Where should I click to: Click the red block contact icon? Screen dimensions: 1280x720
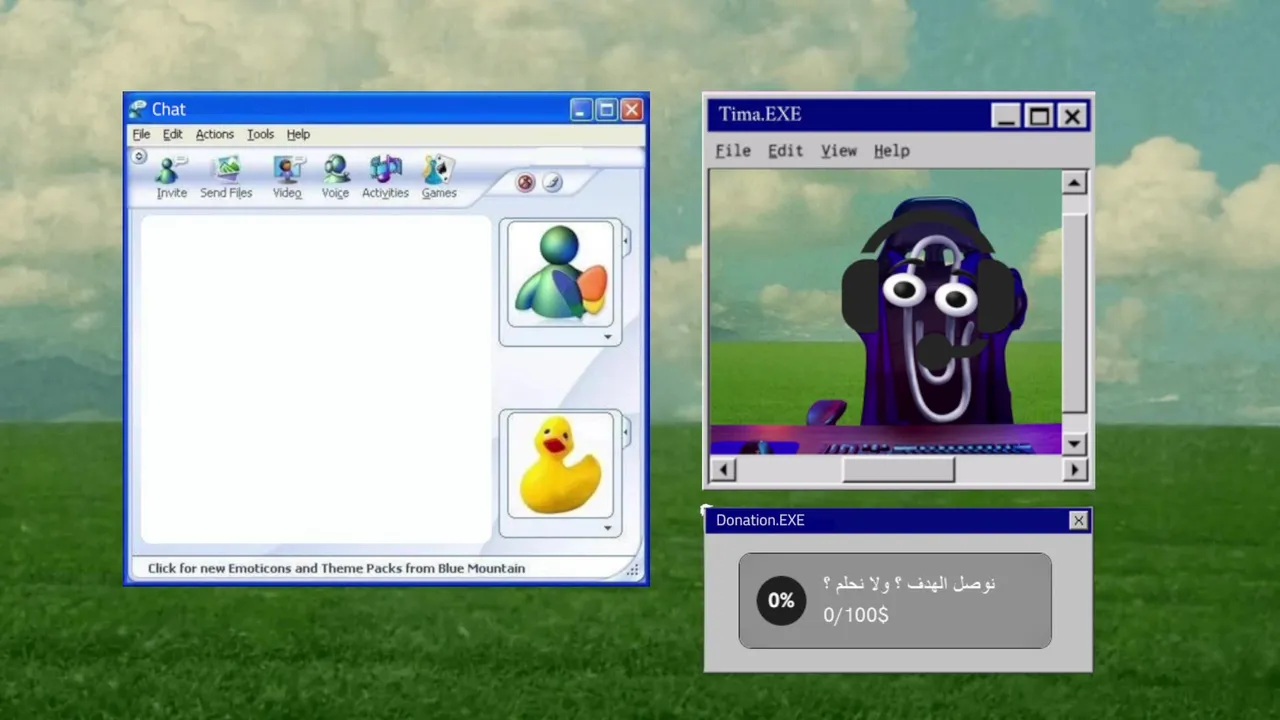(525, 182)
